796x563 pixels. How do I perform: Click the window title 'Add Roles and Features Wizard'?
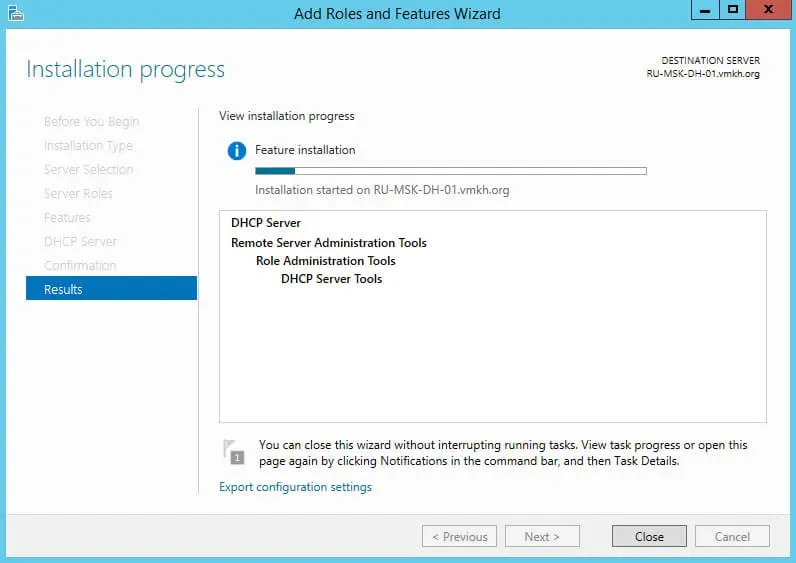397,14
